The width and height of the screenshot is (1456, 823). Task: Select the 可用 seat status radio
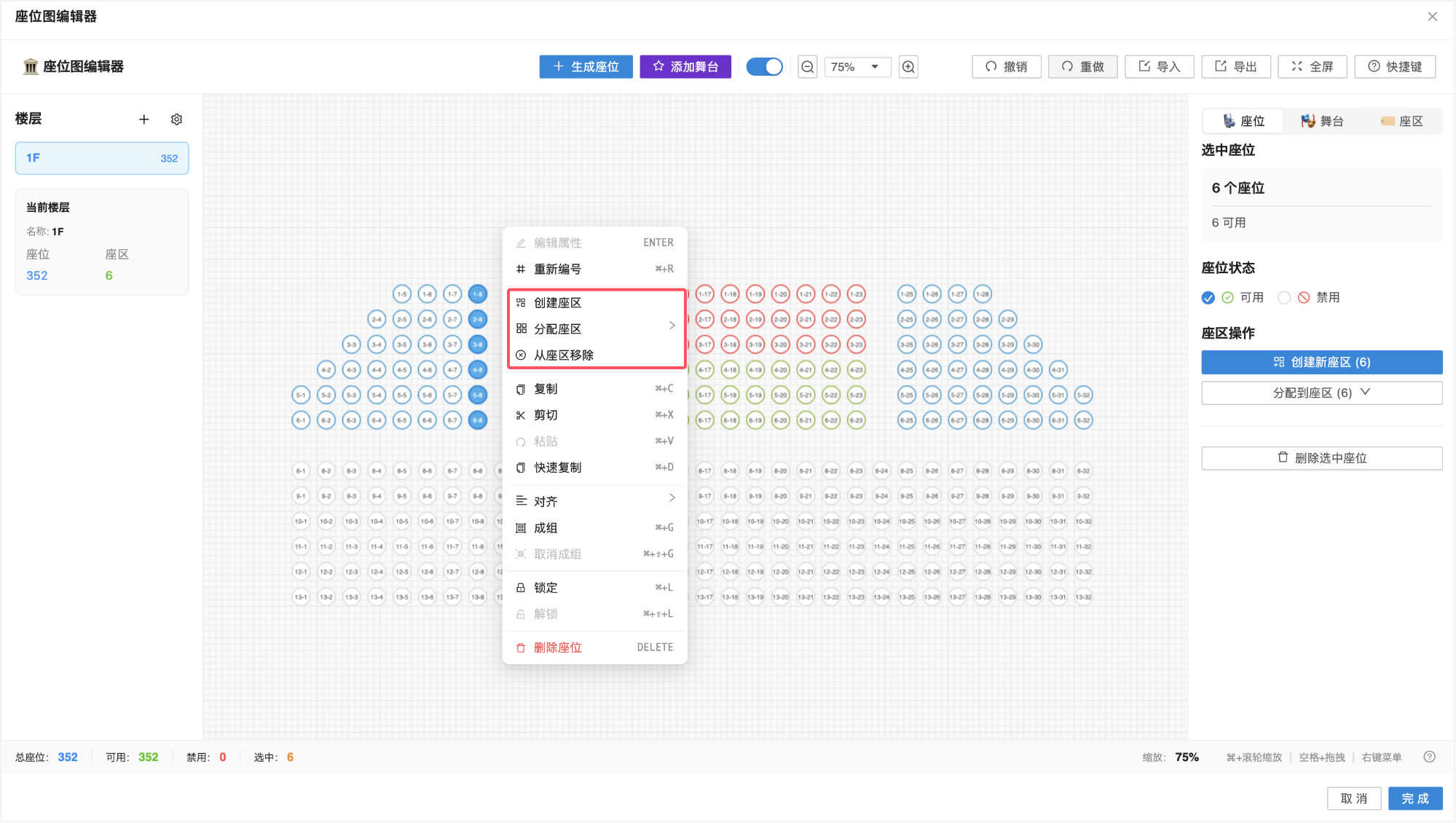click(x=1208, y=297)
